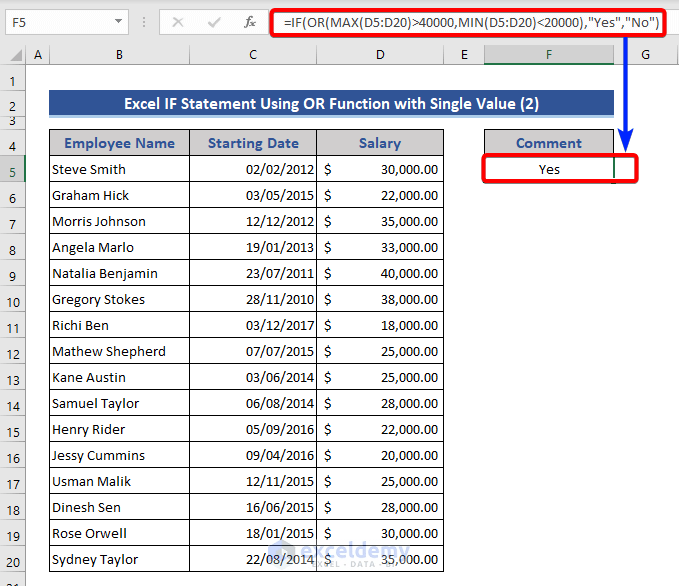Select cell Steve Smith
Screen dimensions: 679x586
coord(120,169)
